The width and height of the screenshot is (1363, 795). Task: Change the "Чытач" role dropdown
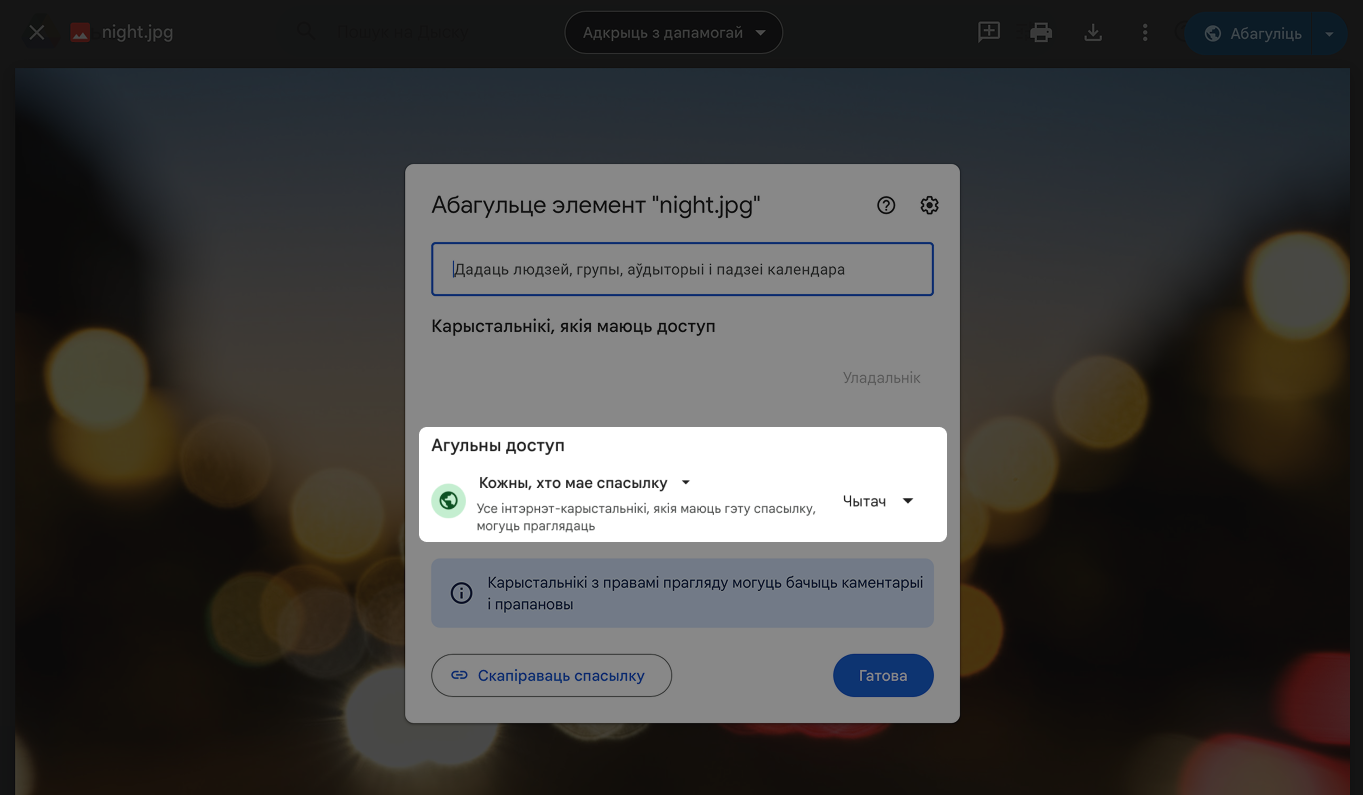click(x=878, y=501)
